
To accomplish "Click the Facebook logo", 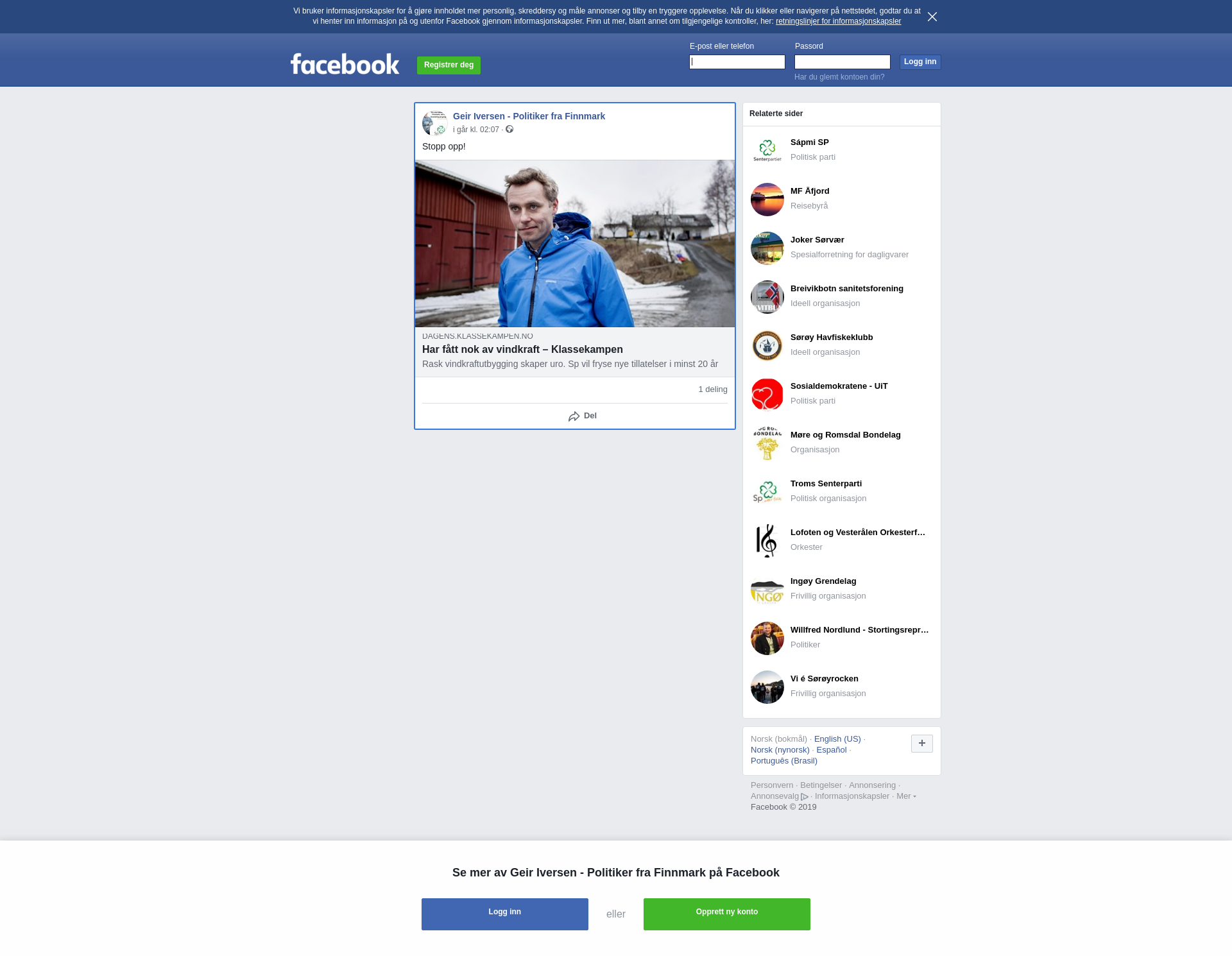I will tap(345, 64).
